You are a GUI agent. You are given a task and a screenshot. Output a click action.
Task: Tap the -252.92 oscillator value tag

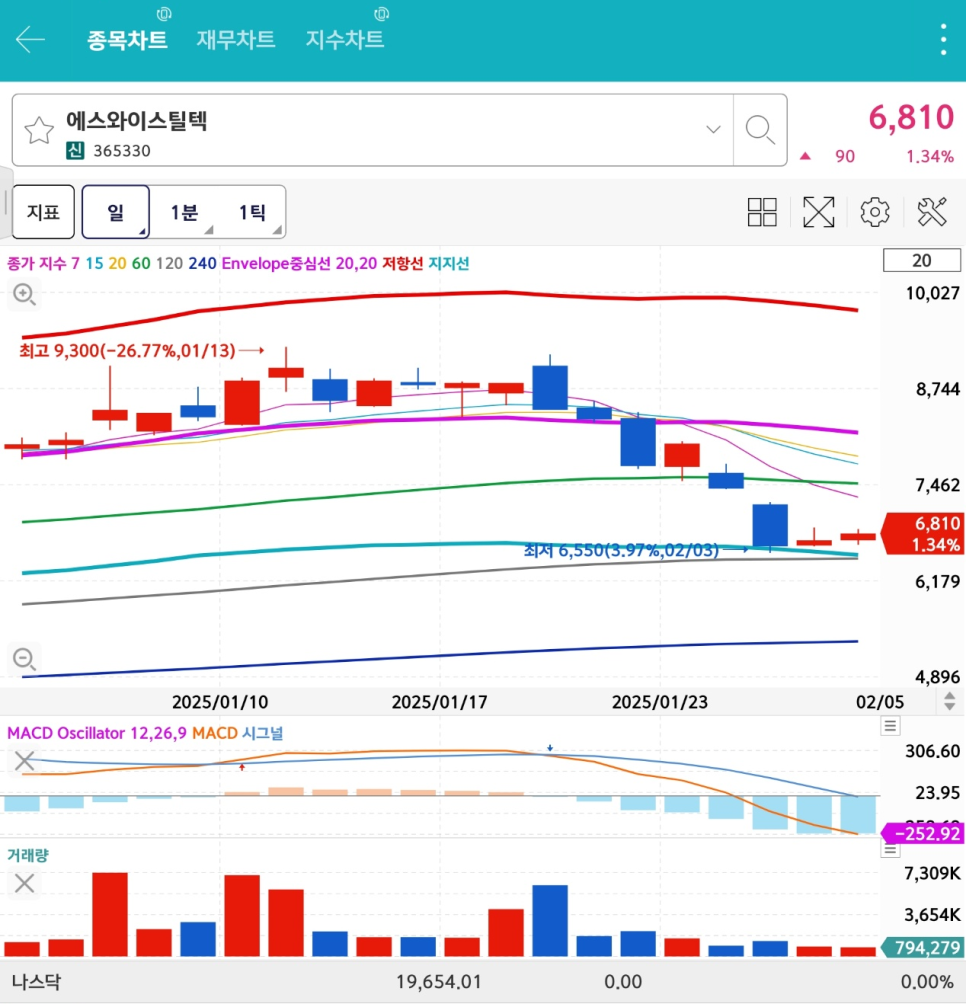(x=923, y=834)
